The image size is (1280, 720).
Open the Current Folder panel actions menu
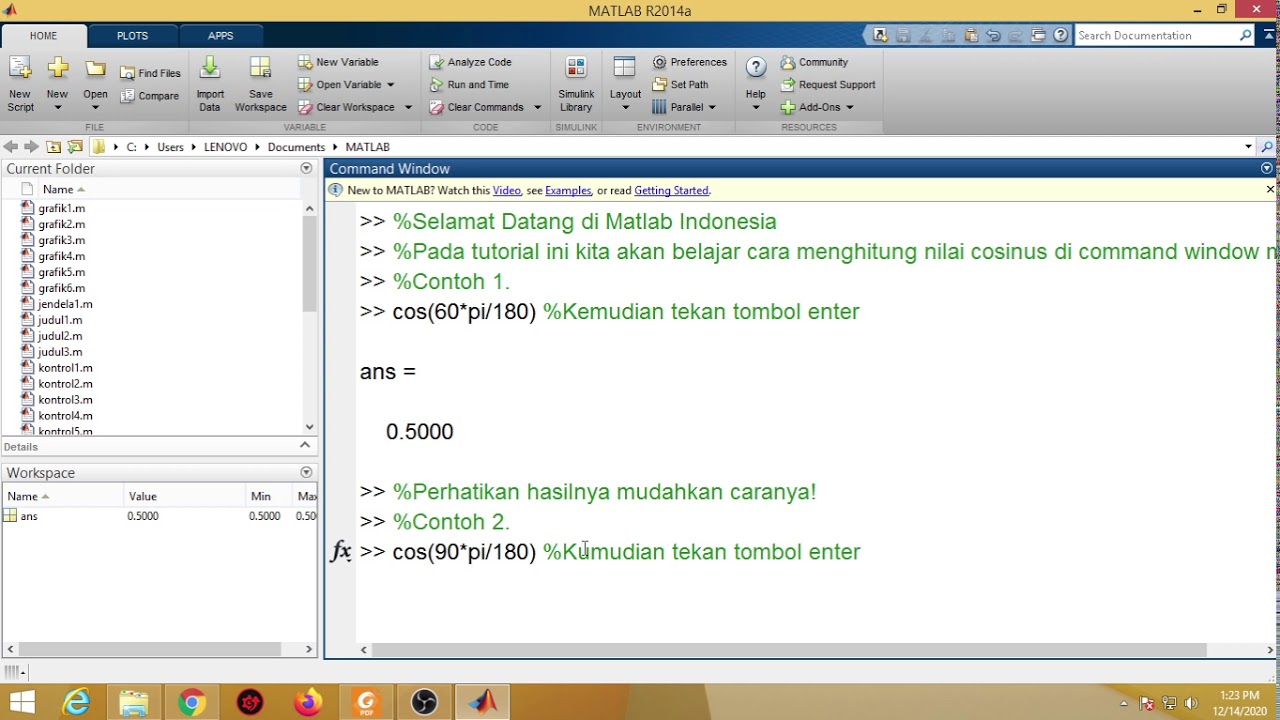306,168
